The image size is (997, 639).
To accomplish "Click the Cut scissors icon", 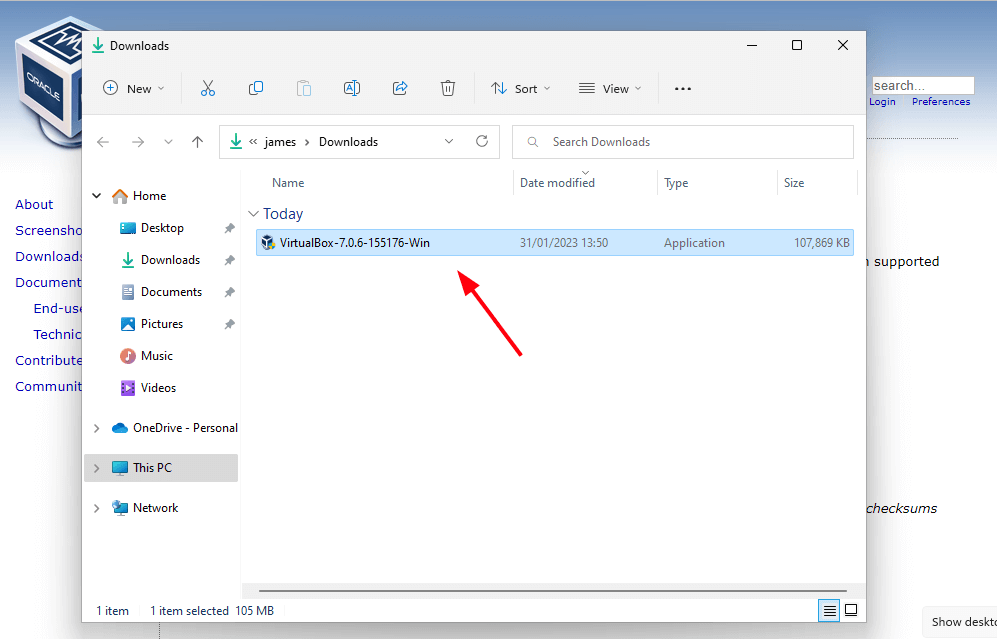I will [x=207, y=88].
